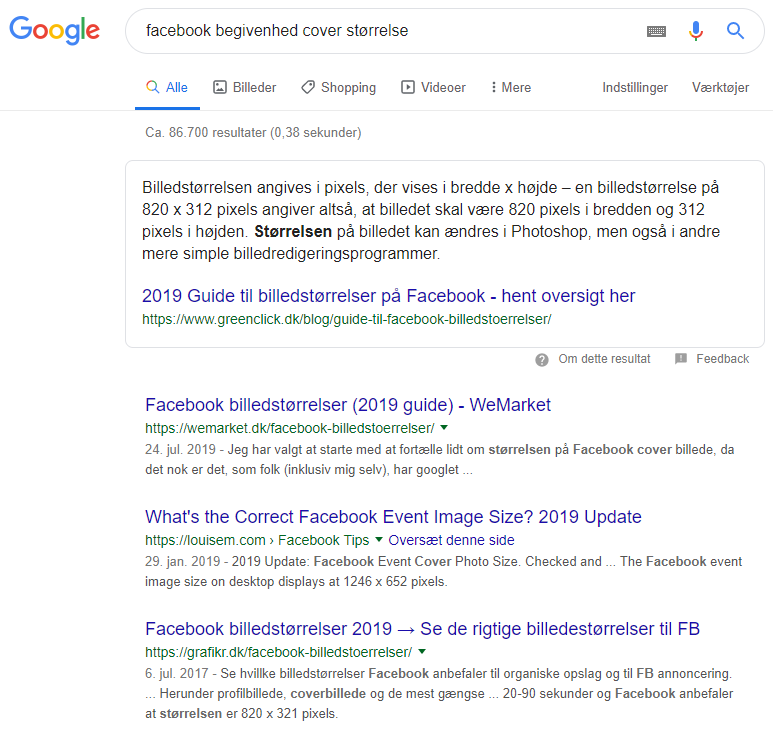Start voice search with microphone icon
The height and width of the screenshot is (742, 773).
[x=696, y=31]
